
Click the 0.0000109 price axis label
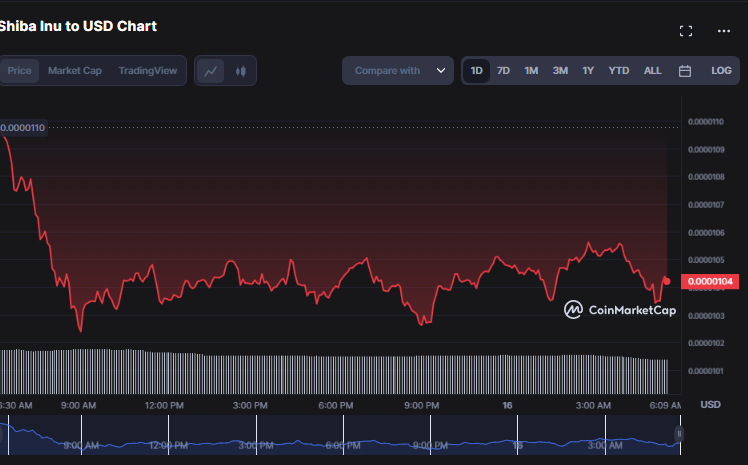coord(706,150)
